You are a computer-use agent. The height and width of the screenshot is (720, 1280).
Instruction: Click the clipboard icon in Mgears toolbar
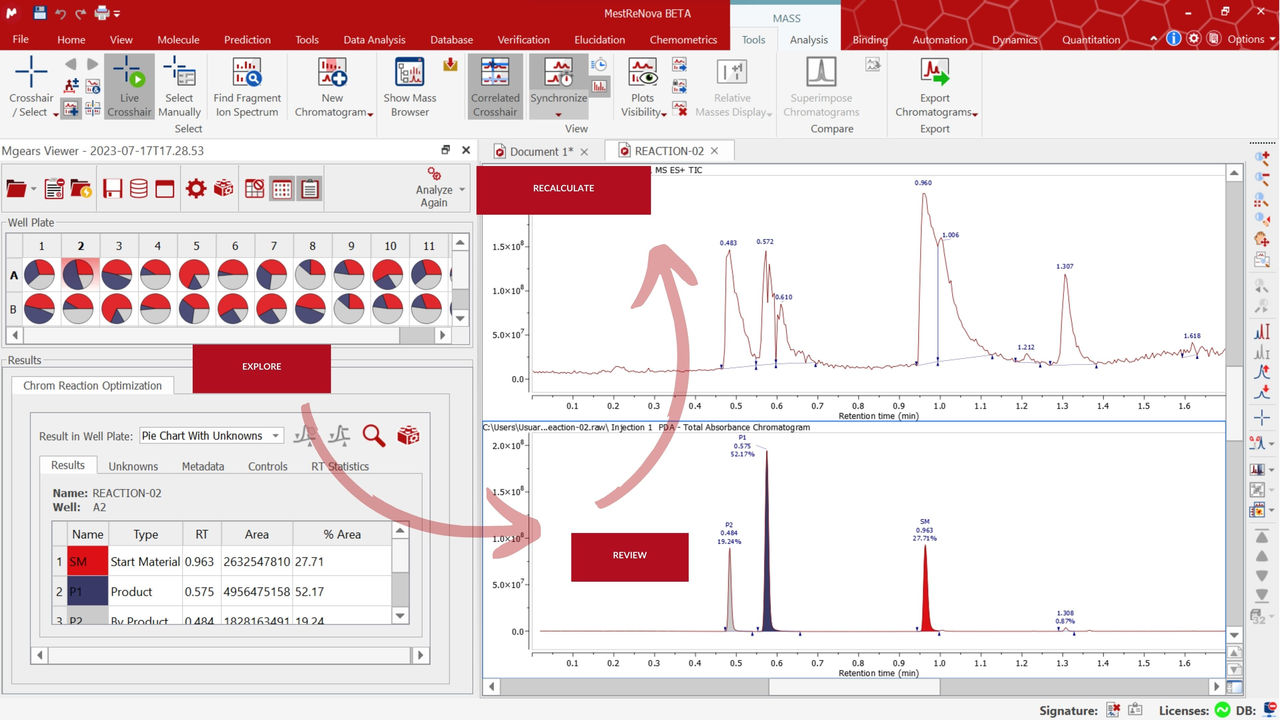309,188
